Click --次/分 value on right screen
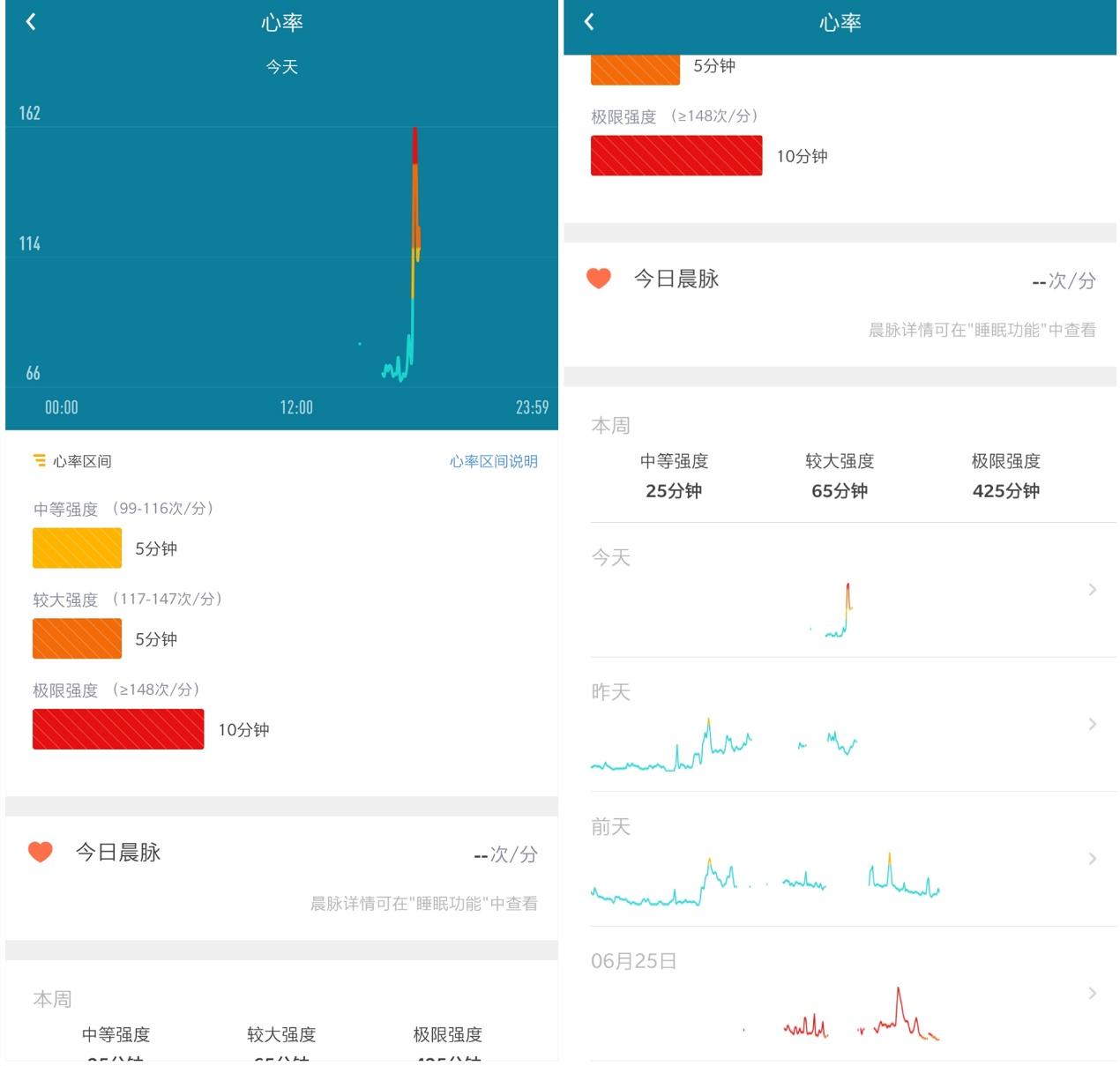This screenshot has height=1066, width=1120. (x=1064, y=281)
